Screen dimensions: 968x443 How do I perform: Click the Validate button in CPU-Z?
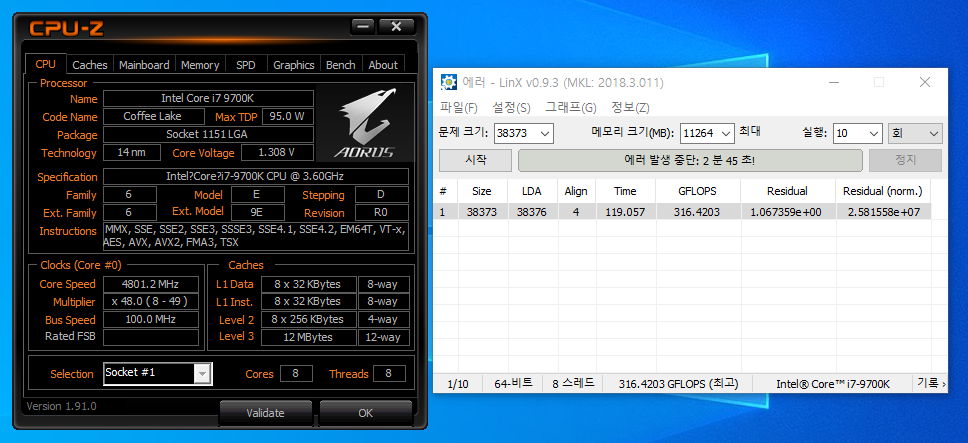pos(265,413)
